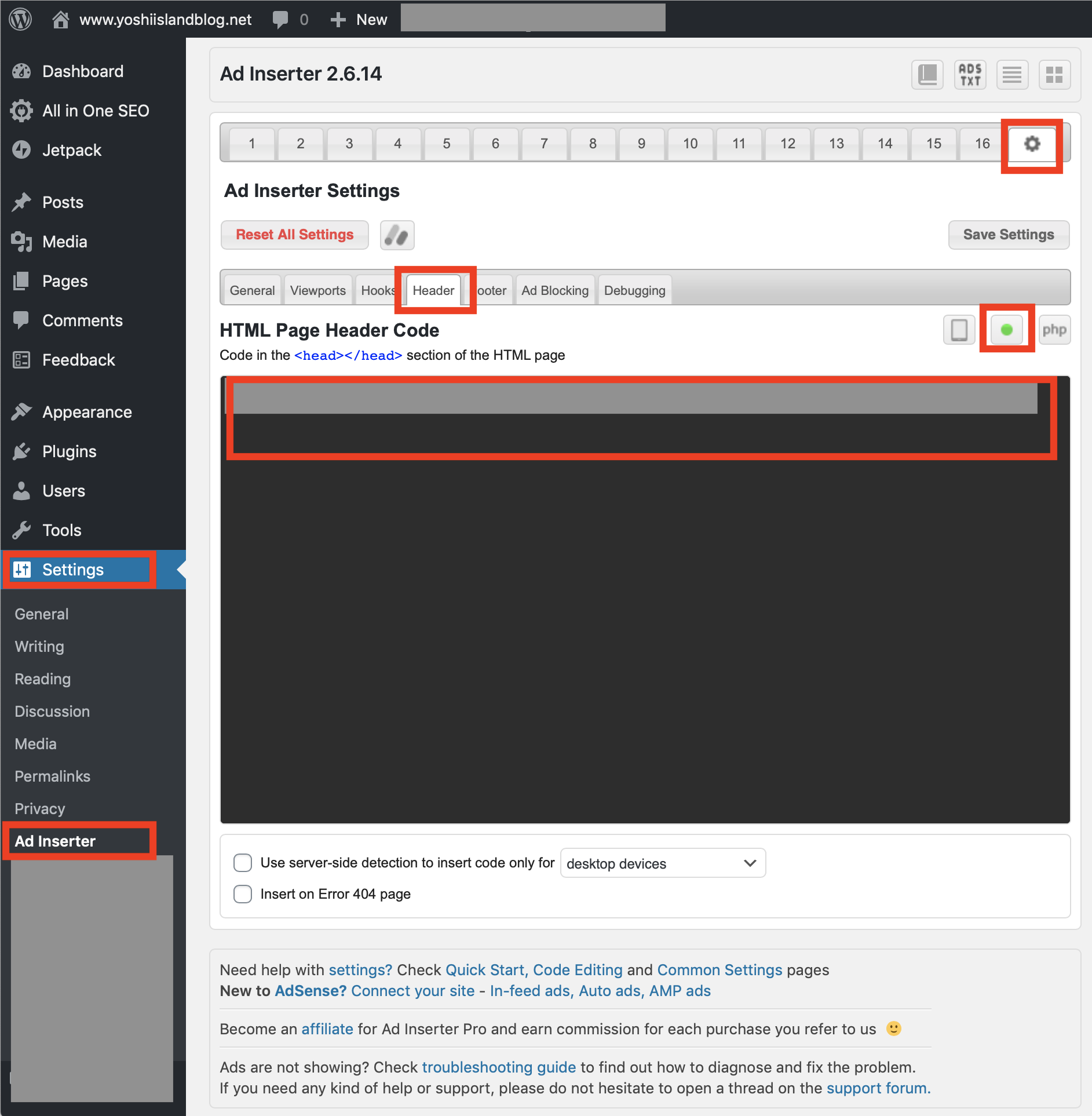
Task: Open the Ad Inserter documentation book icon
Action: pyautogui.click(x=927, y=75)
